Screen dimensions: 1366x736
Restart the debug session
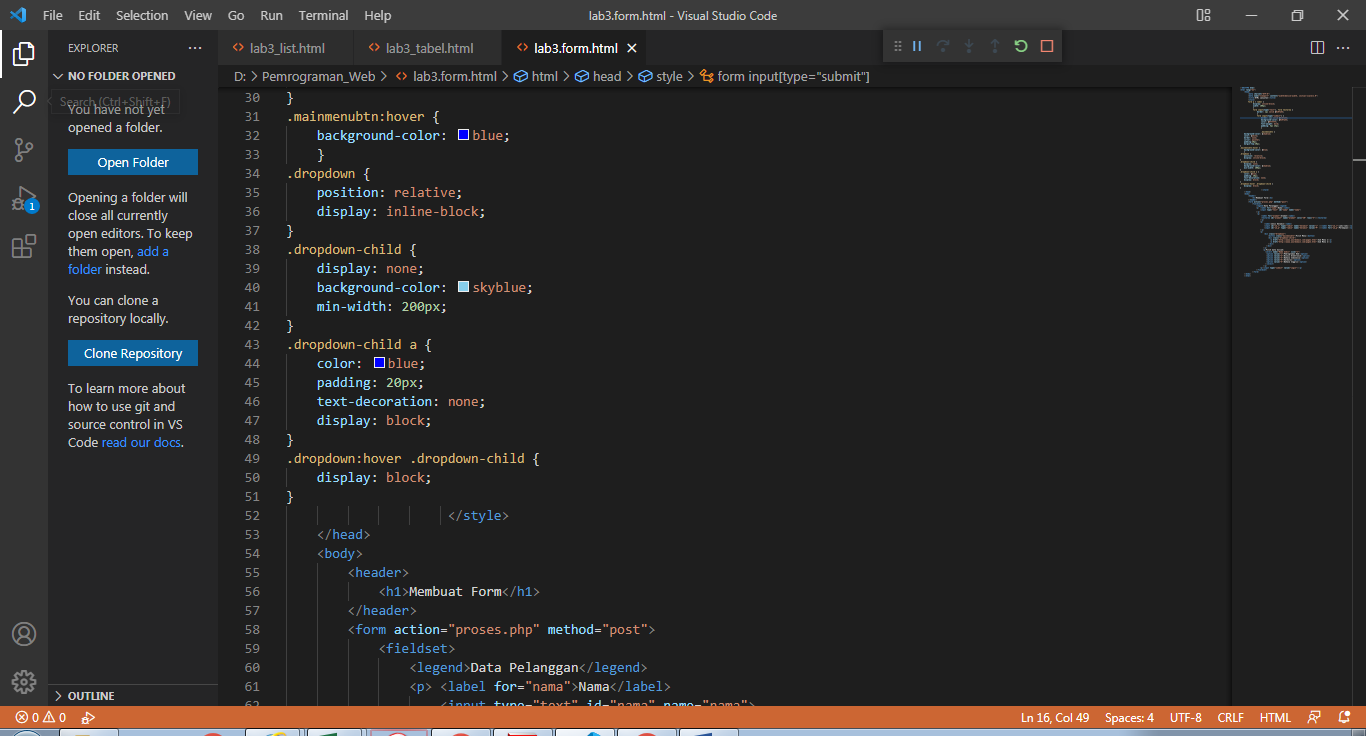click(1019, 45)
